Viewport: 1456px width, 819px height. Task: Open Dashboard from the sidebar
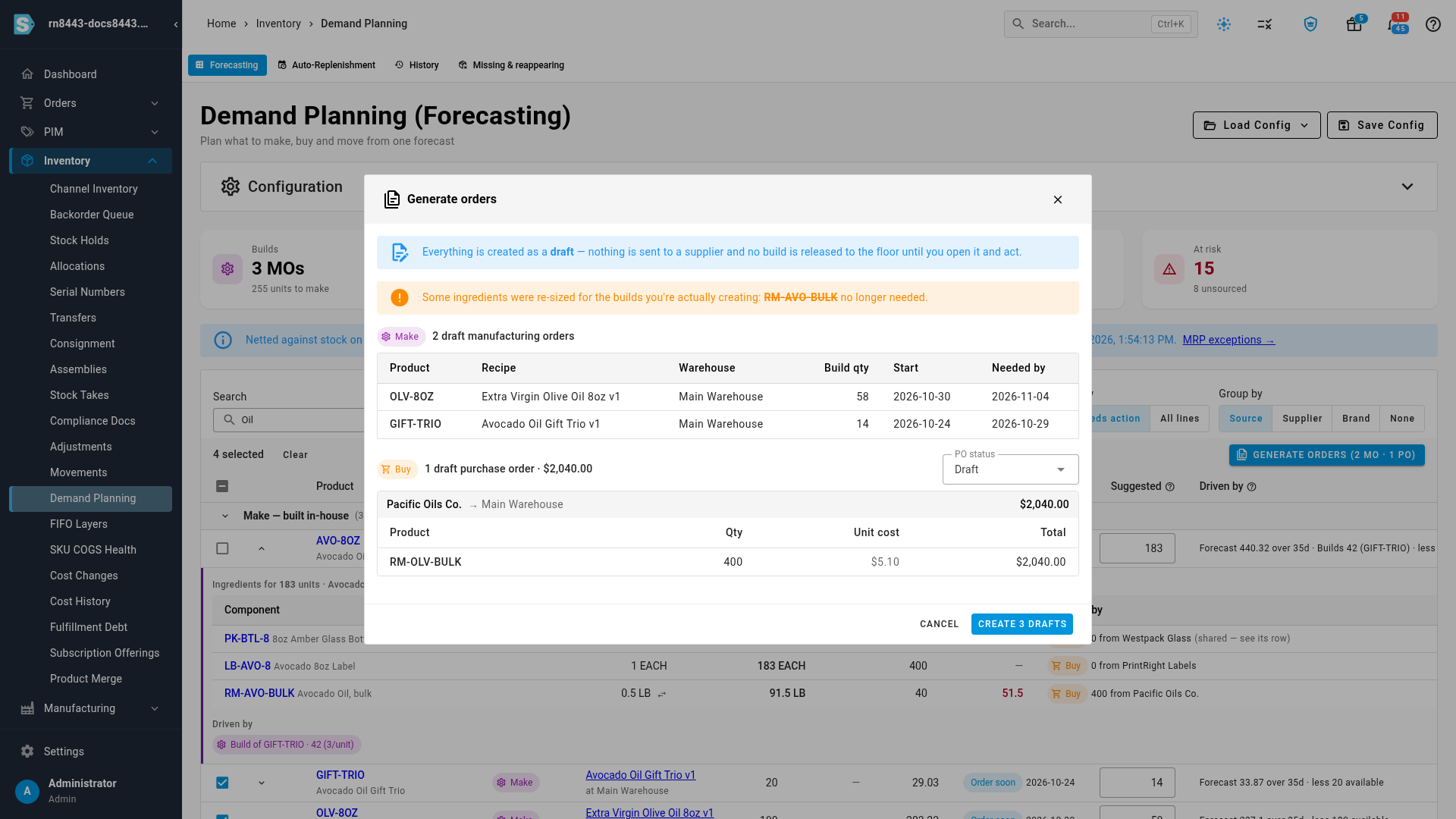point(91,74)
